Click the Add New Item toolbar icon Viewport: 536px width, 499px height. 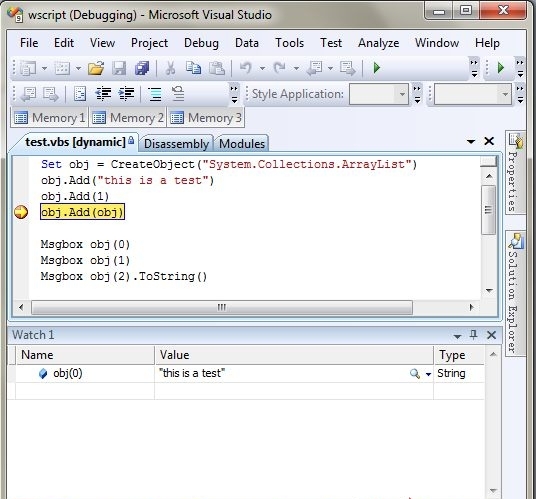(x=62, y=68)
